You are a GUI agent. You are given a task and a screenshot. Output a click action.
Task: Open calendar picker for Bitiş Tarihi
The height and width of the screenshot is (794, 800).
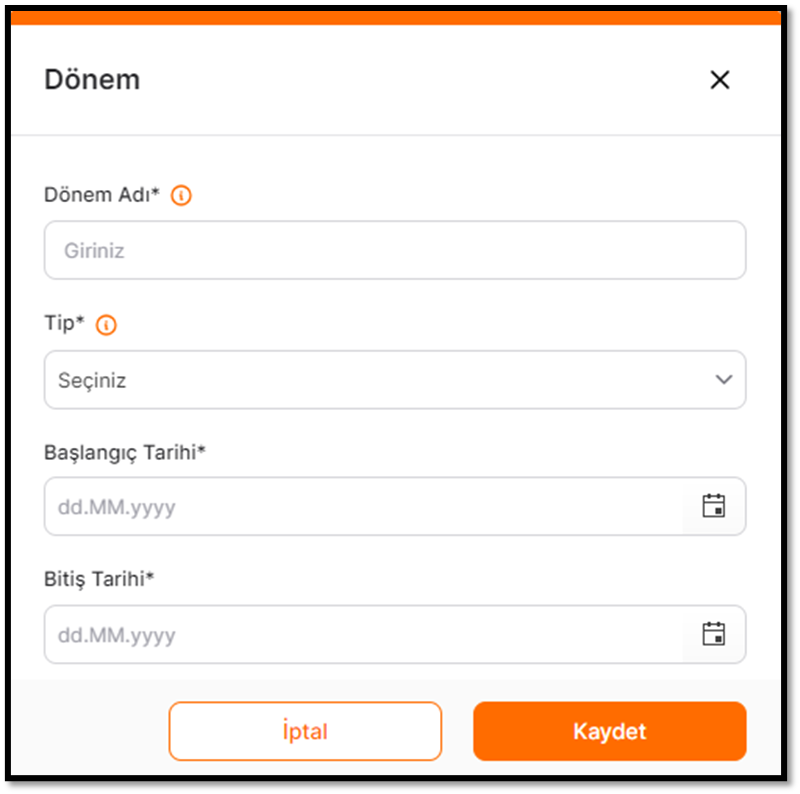click(713, 634)
